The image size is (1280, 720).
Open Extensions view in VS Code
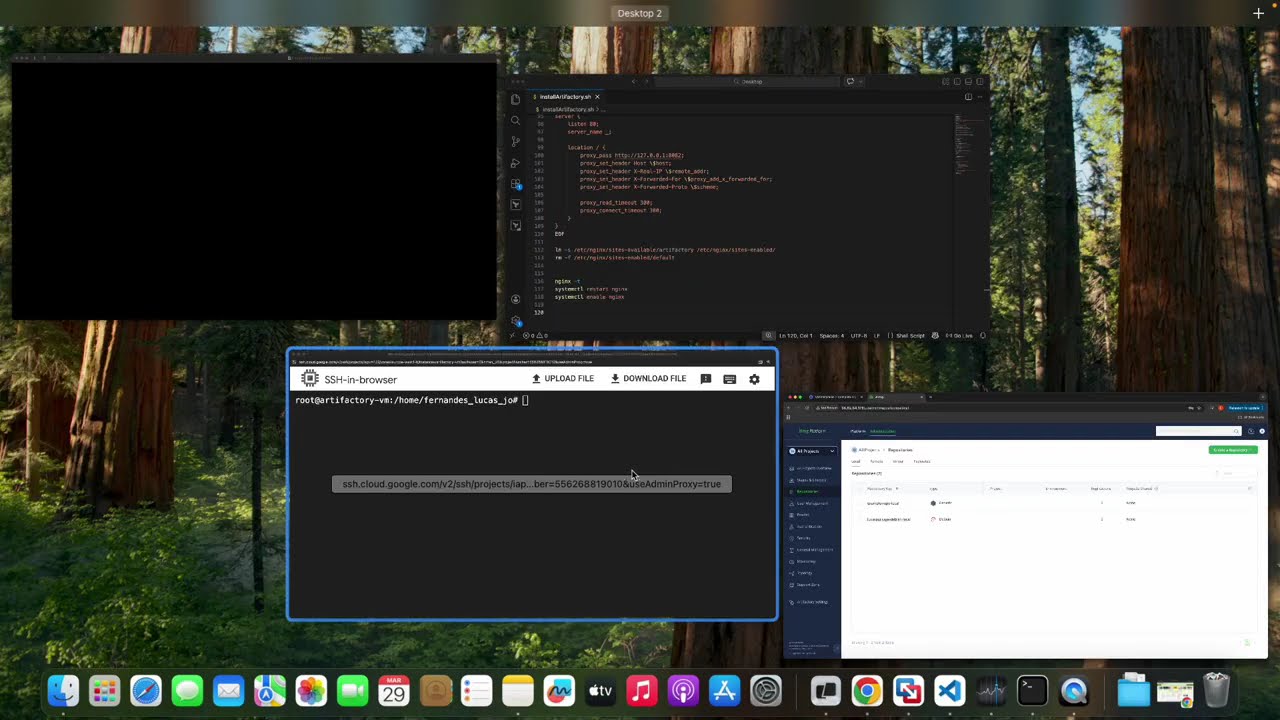point(515,184)
